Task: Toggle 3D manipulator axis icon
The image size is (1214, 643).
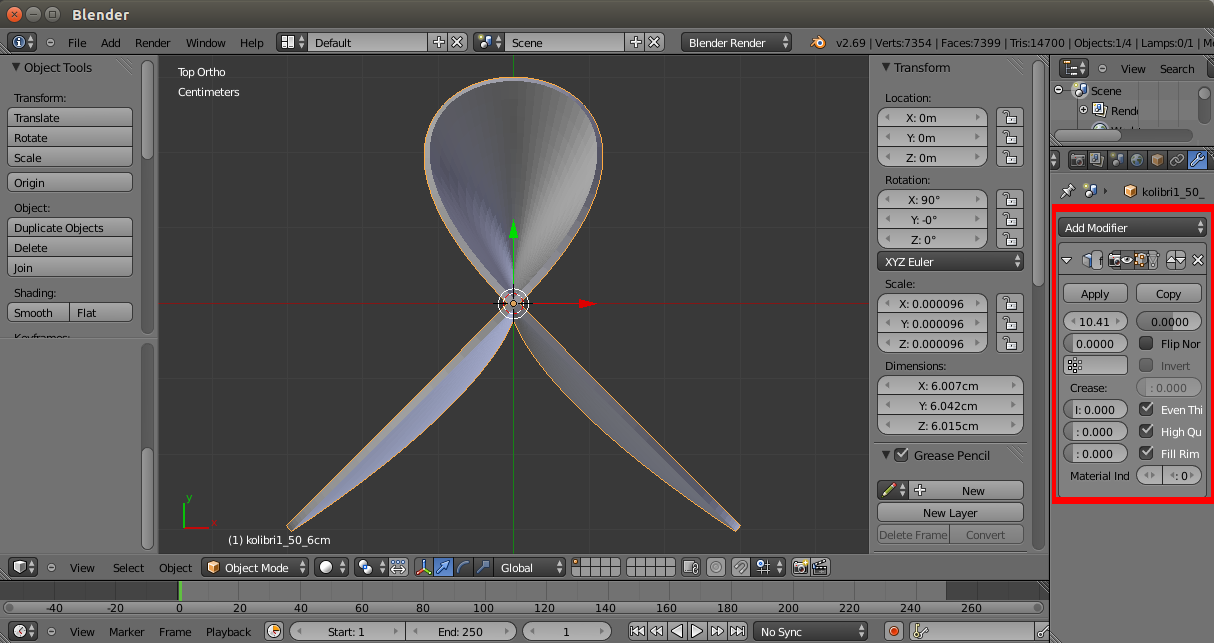Action: pos(423,567)
